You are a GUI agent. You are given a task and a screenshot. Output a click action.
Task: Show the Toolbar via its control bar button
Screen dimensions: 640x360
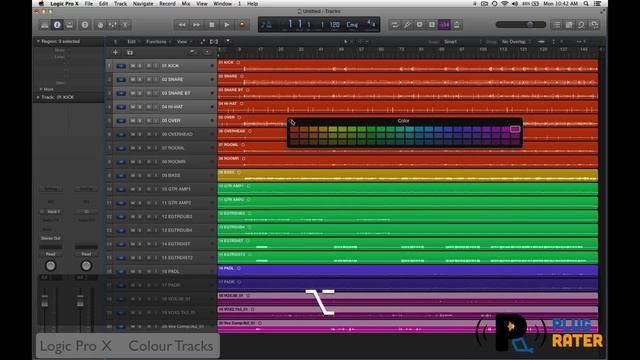point(70,25)
